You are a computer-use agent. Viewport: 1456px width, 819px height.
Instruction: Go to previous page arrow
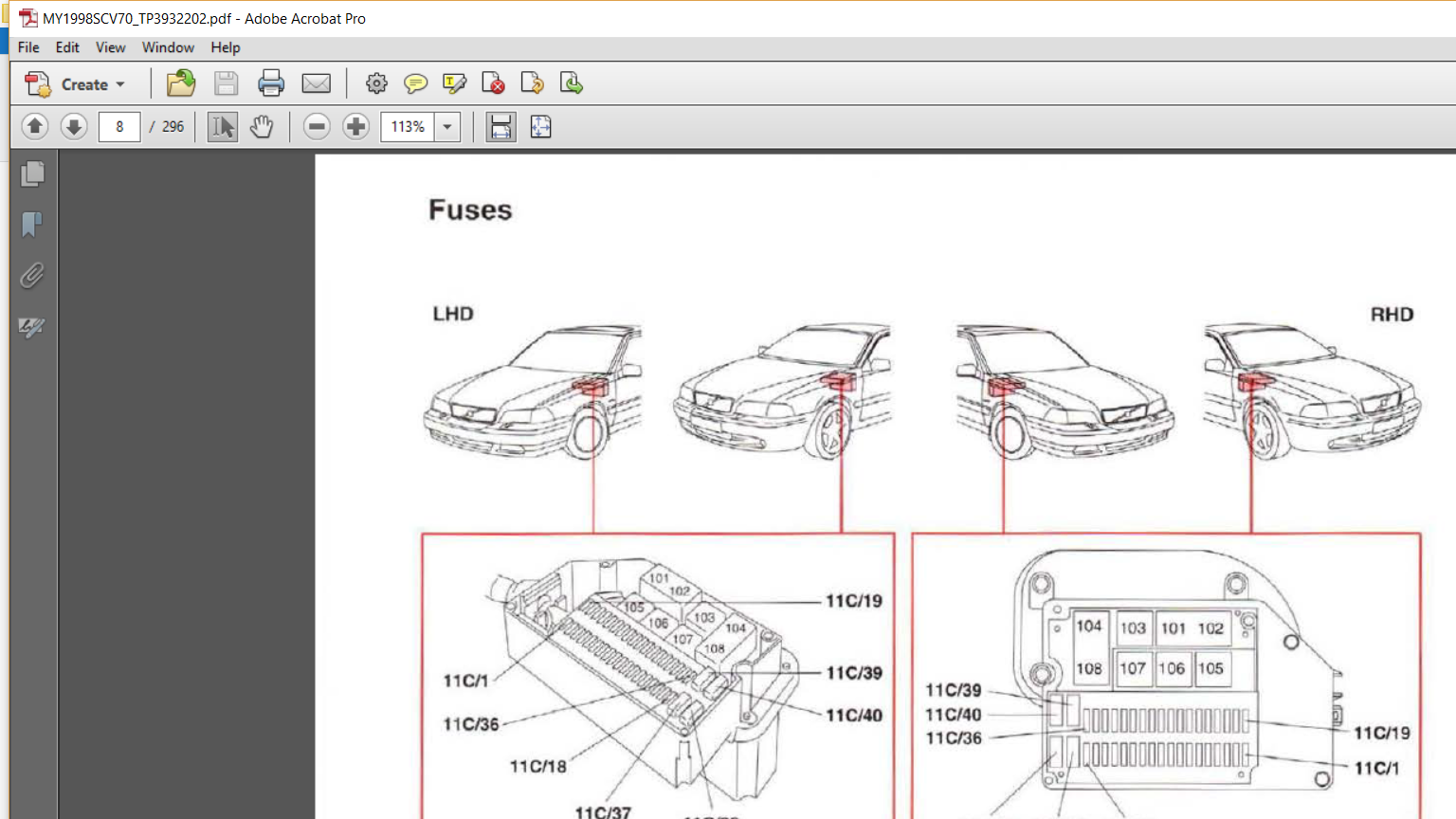pyautogui.click(x=35, y=126)
